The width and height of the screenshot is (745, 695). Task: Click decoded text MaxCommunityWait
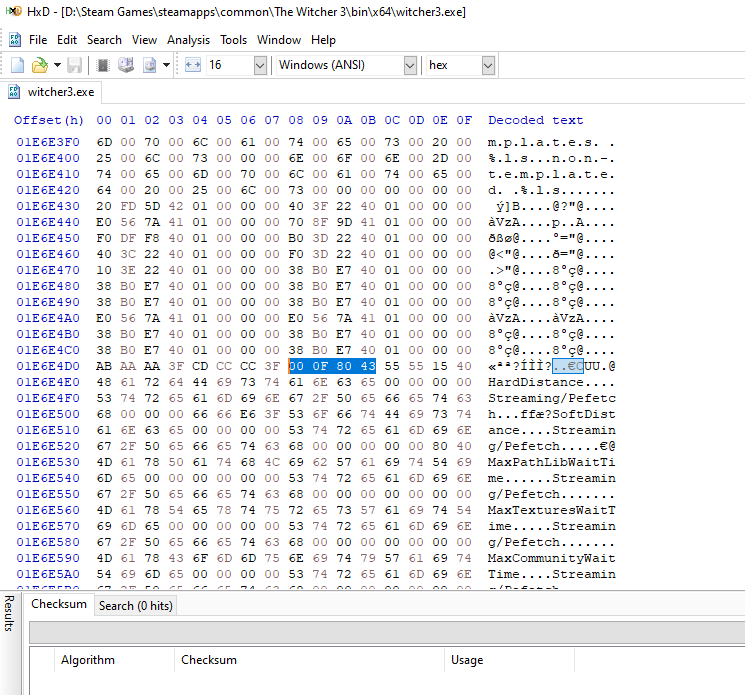(x=552, y=558)
